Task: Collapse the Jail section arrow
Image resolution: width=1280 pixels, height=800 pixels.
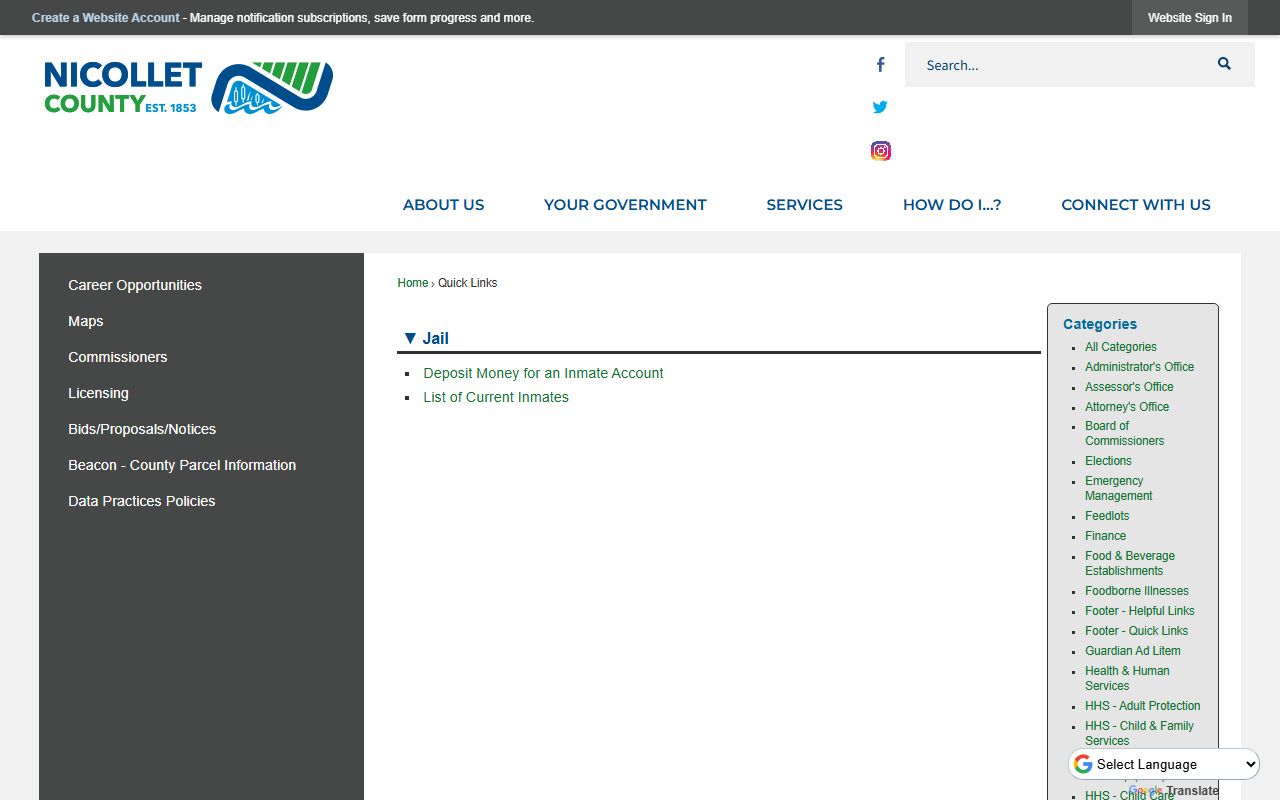Action: click(409, 338)
